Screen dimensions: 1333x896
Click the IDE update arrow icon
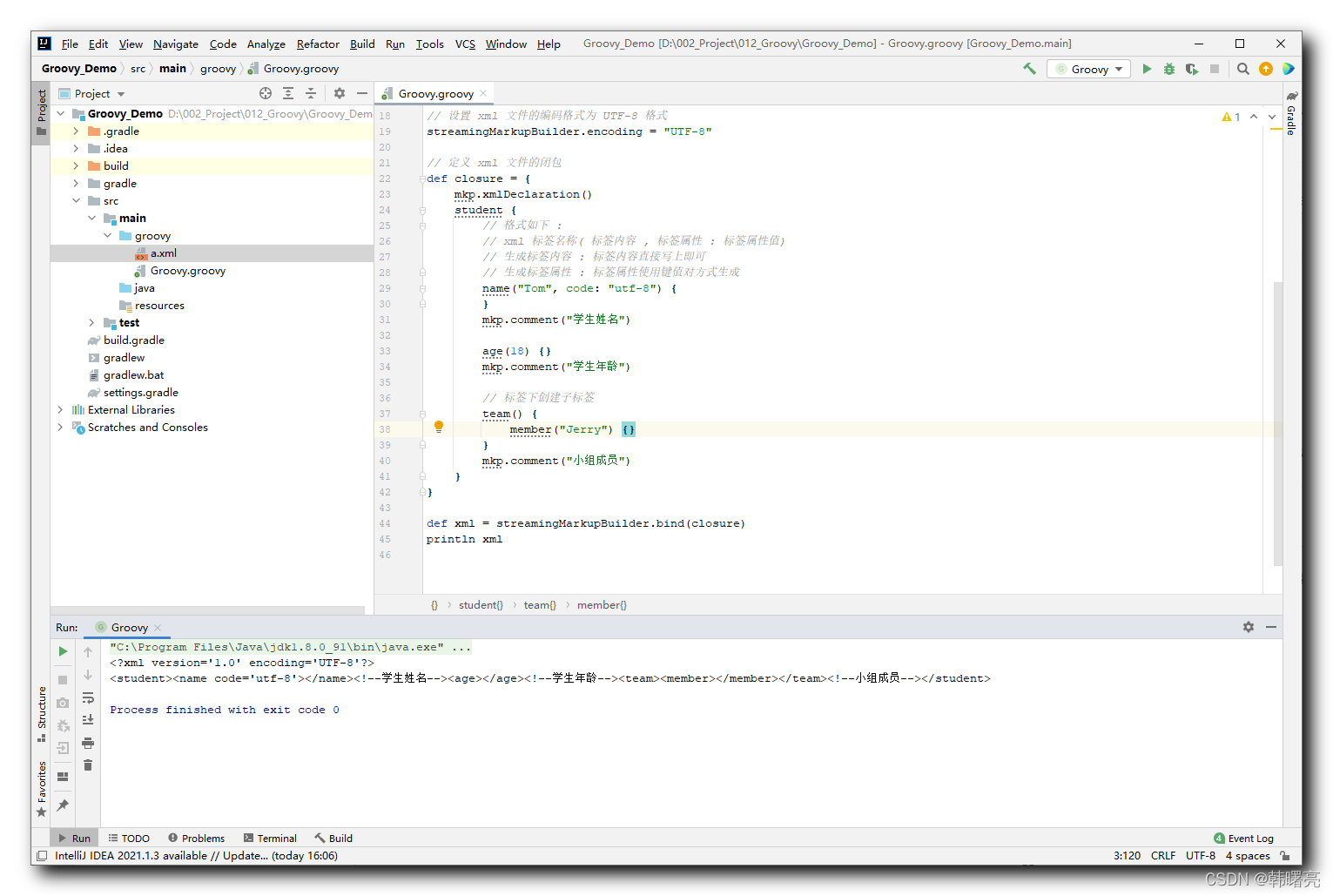(x=1266, y=69)
